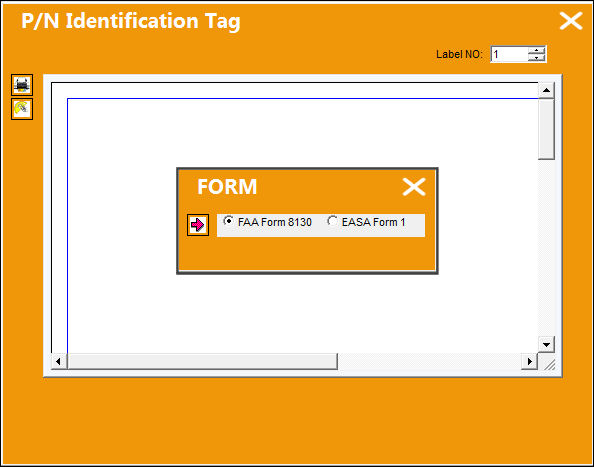Close the FORM dialog
This screenshot has width=594, height=467.
[x=414, y=187]
